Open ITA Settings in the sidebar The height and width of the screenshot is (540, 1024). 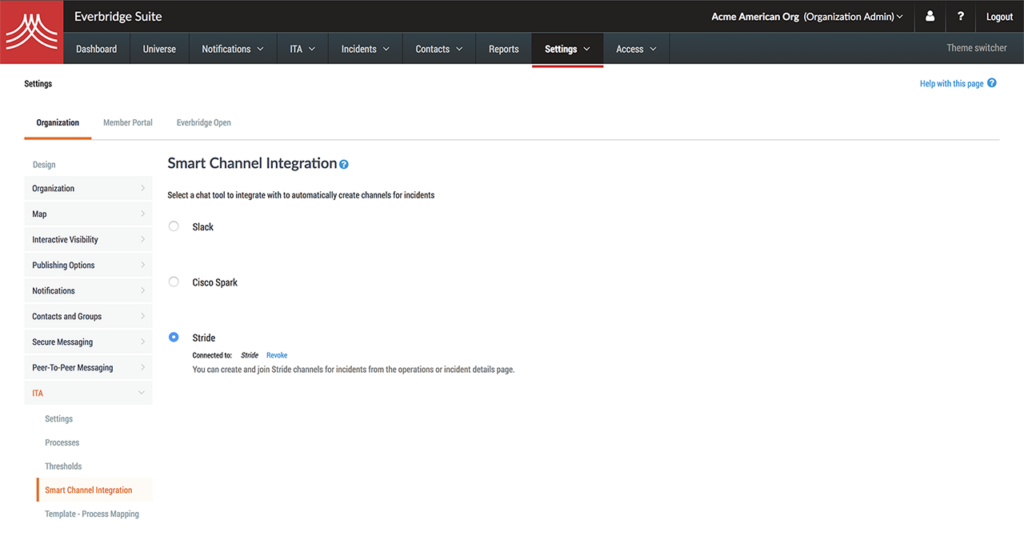[59, 419]
